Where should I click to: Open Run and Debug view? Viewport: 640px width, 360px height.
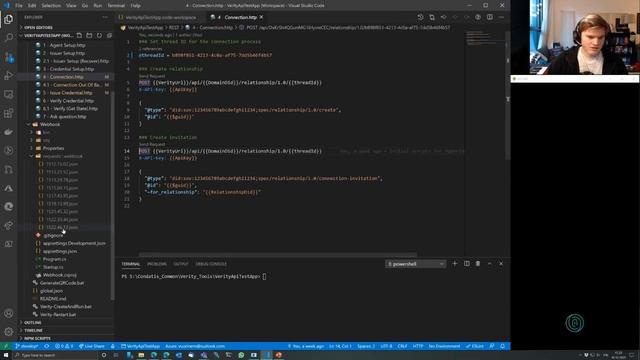9,76
